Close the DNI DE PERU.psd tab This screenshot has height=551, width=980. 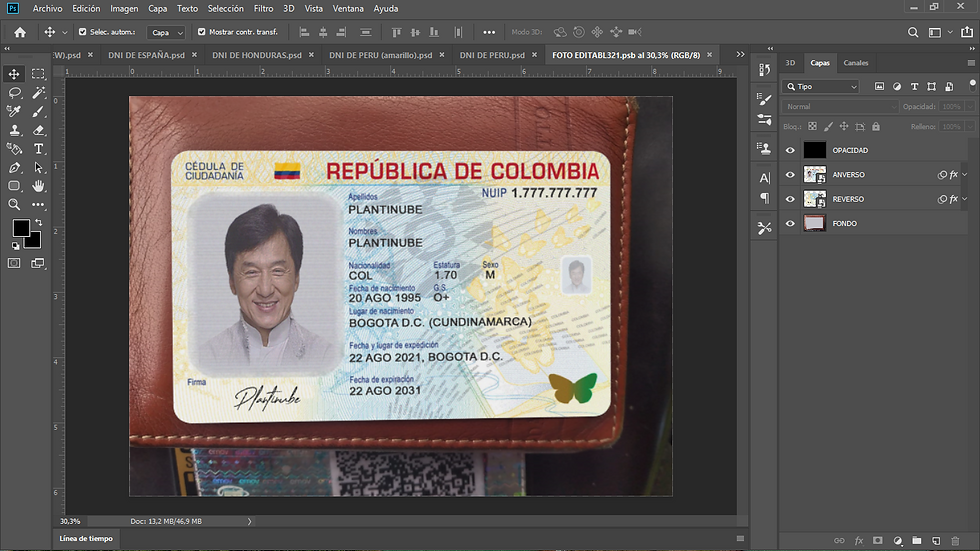point(534,55)
